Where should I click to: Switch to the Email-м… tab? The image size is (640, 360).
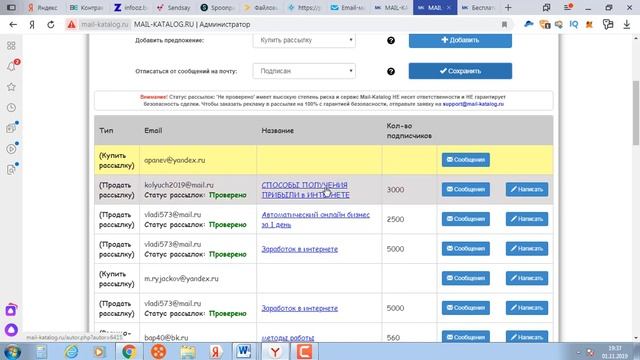(347, 7)
